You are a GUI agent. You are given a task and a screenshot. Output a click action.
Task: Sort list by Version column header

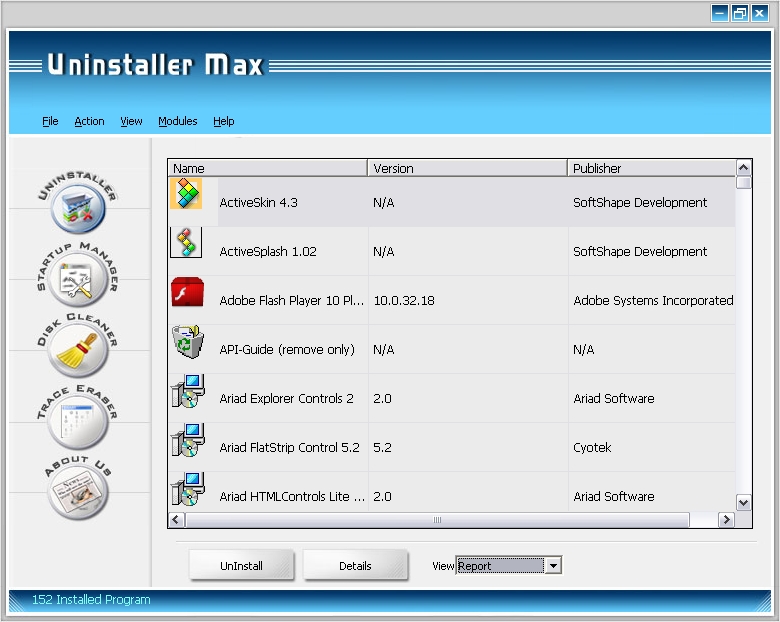click(468, 168)
